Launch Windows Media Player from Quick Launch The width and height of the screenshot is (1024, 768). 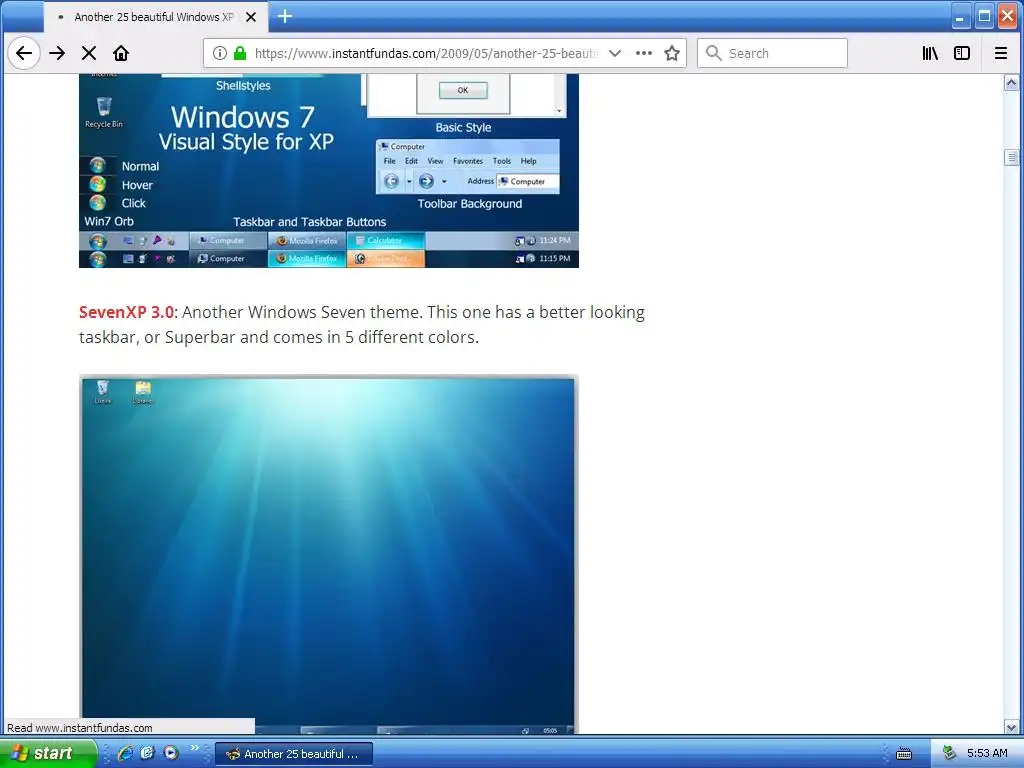point(170,753)
